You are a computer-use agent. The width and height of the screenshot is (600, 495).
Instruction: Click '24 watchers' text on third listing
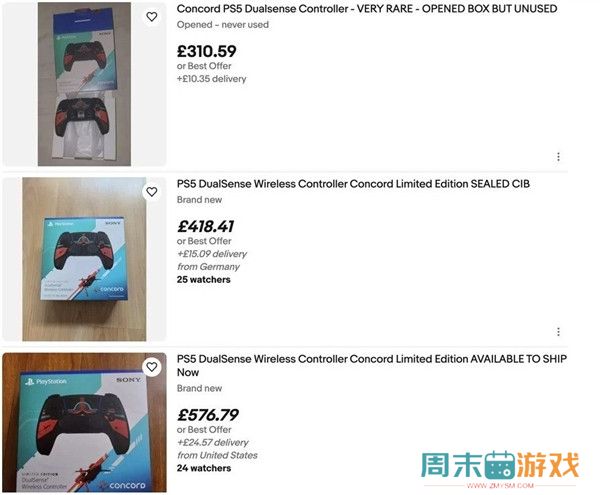coord(204,468)
